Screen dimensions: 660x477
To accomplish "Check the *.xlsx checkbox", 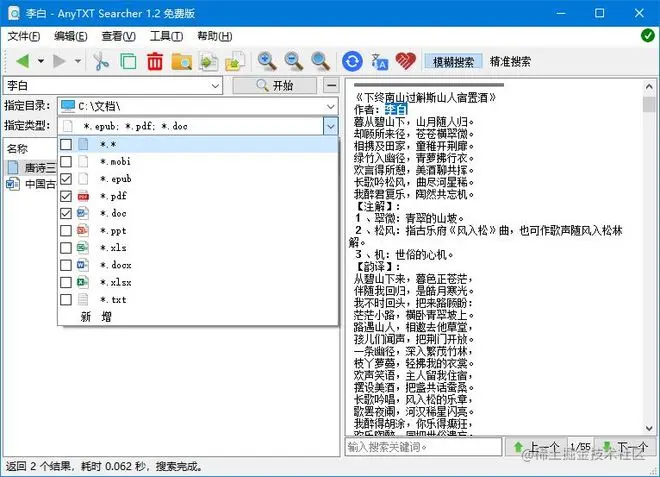I will [x=66, y=282].
